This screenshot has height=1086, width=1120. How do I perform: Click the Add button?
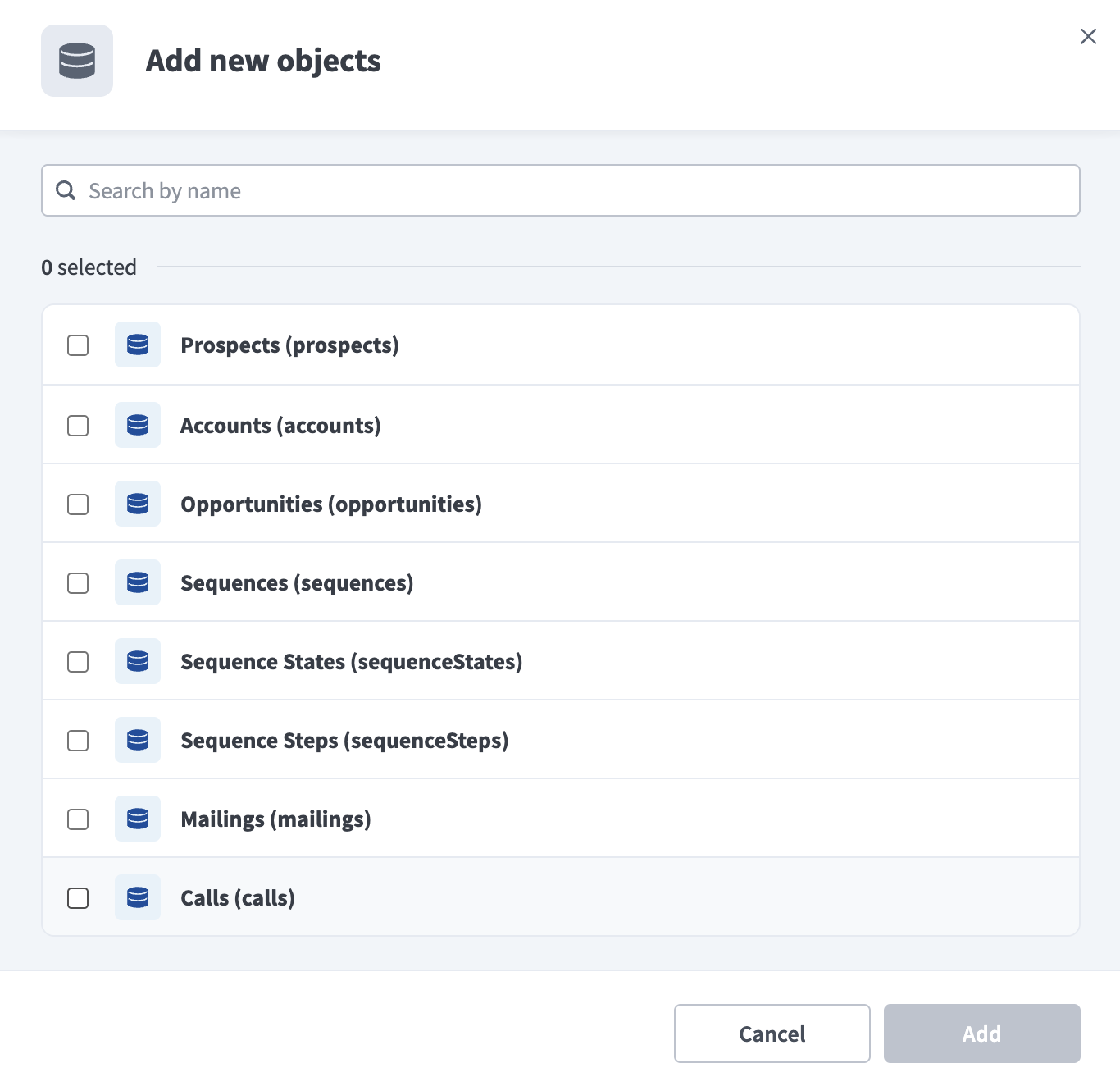[x=981, y=1034]
